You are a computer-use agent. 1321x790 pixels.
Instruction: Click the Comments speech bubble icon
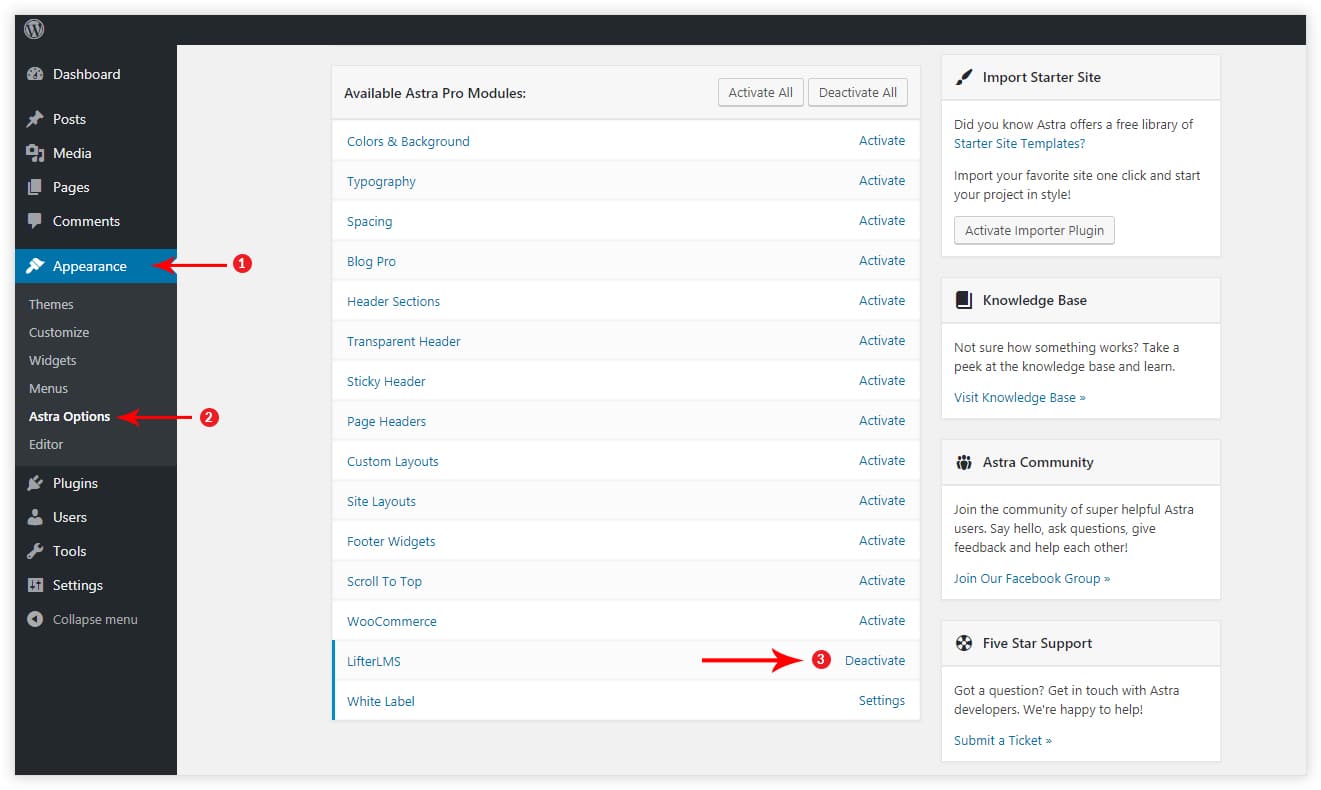(35, 221)
